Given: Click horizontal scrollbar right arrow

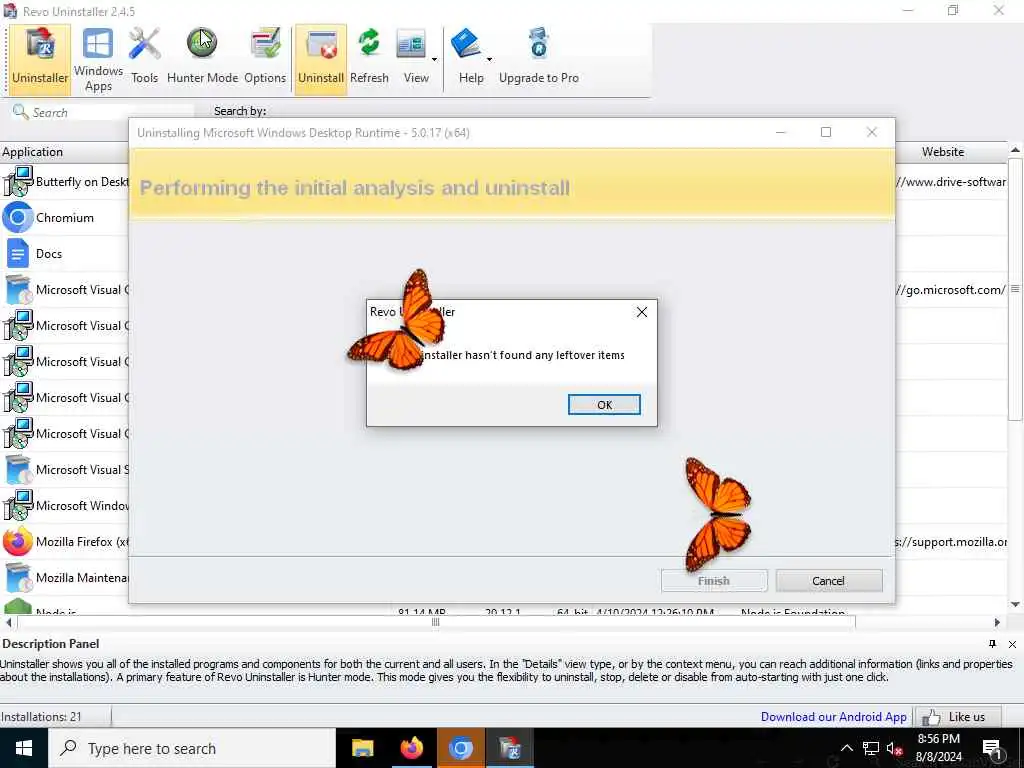Looking at the screenshot, I should point(997,622).
